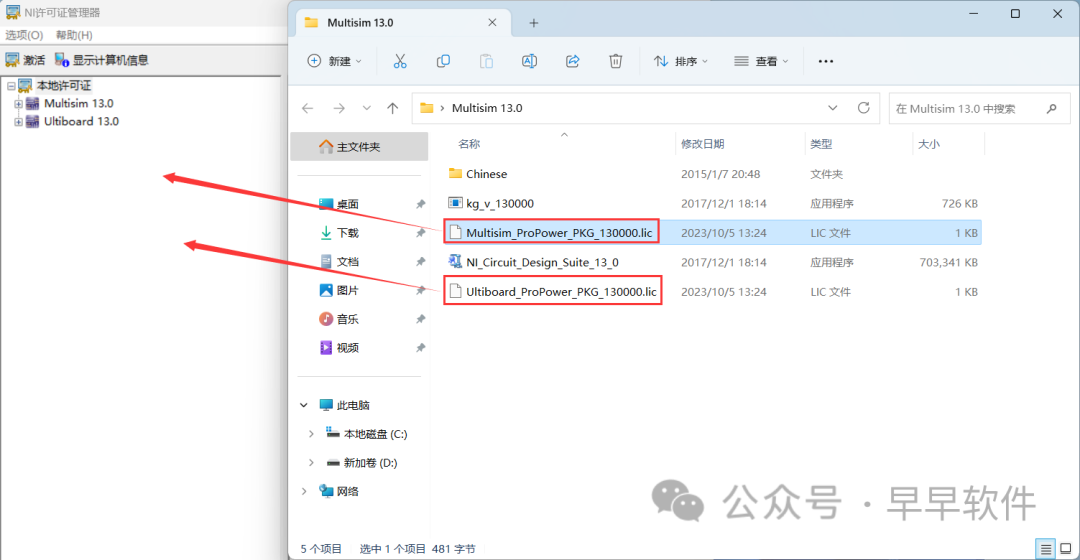Open the 排序 sort dropdown
This screenshot has width=1080, height=560.
[x=681, y=61]
